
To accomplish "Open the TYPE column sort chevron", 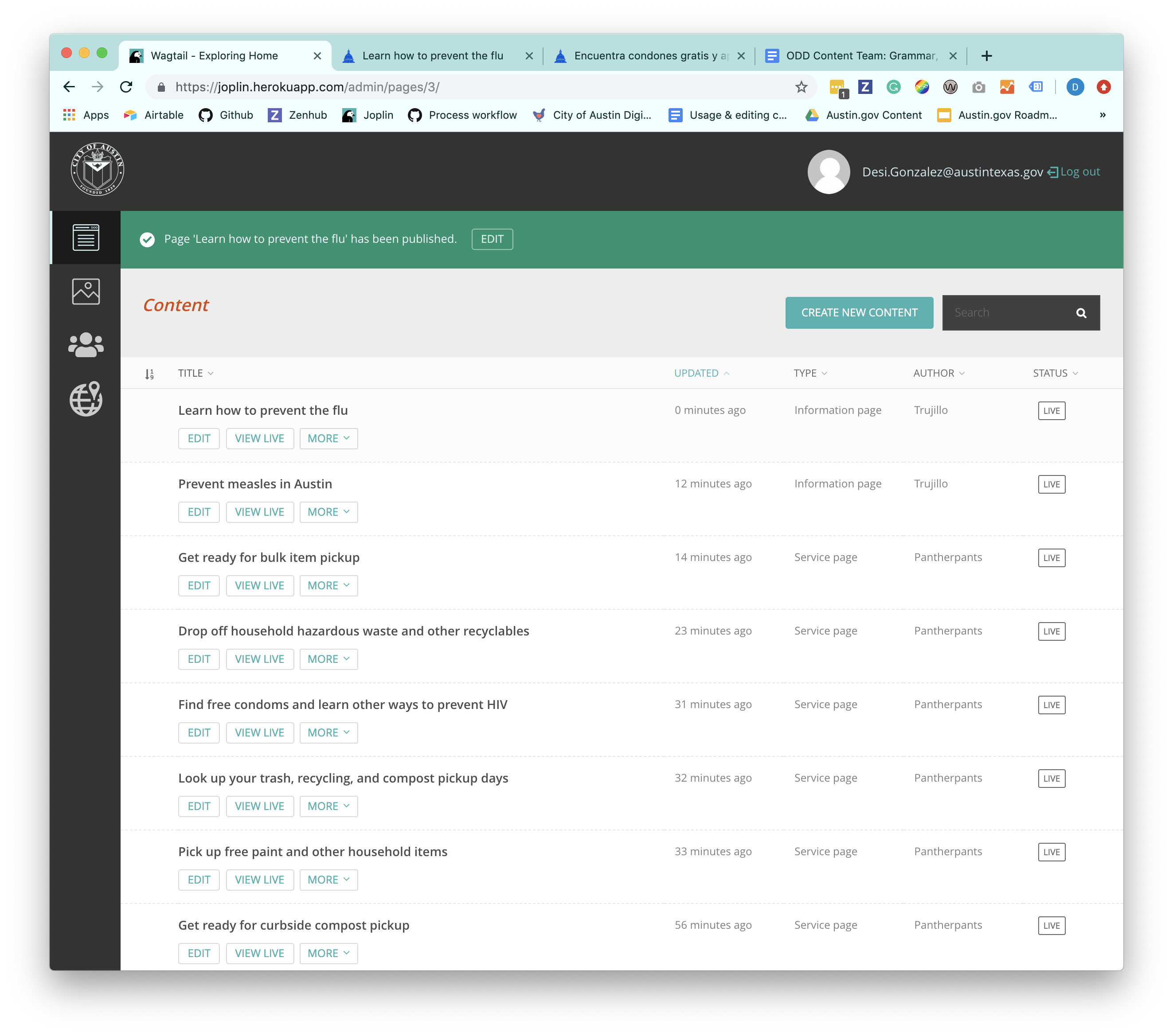I will pos(825,373).
